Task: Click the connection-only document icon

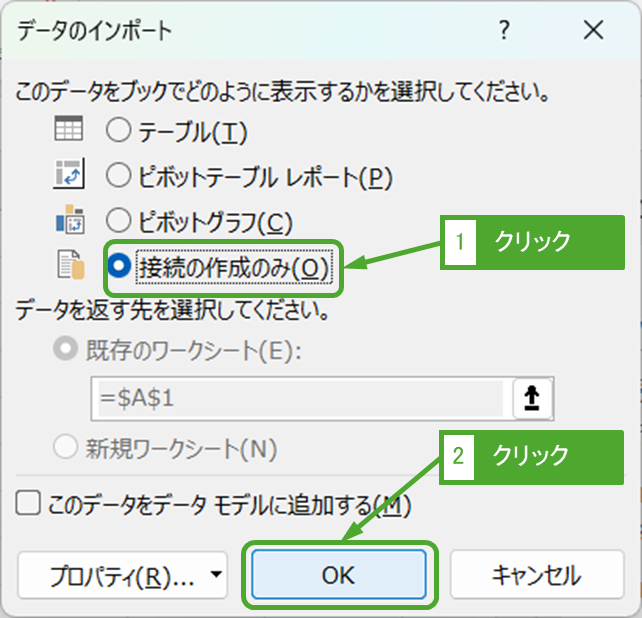Action: click(68, 266)
